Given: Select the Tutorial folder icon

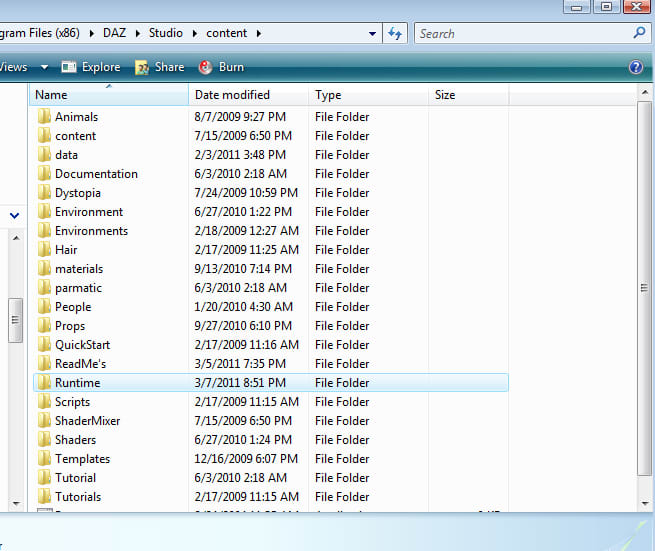Looking at the screenshot, I should 44,478.
